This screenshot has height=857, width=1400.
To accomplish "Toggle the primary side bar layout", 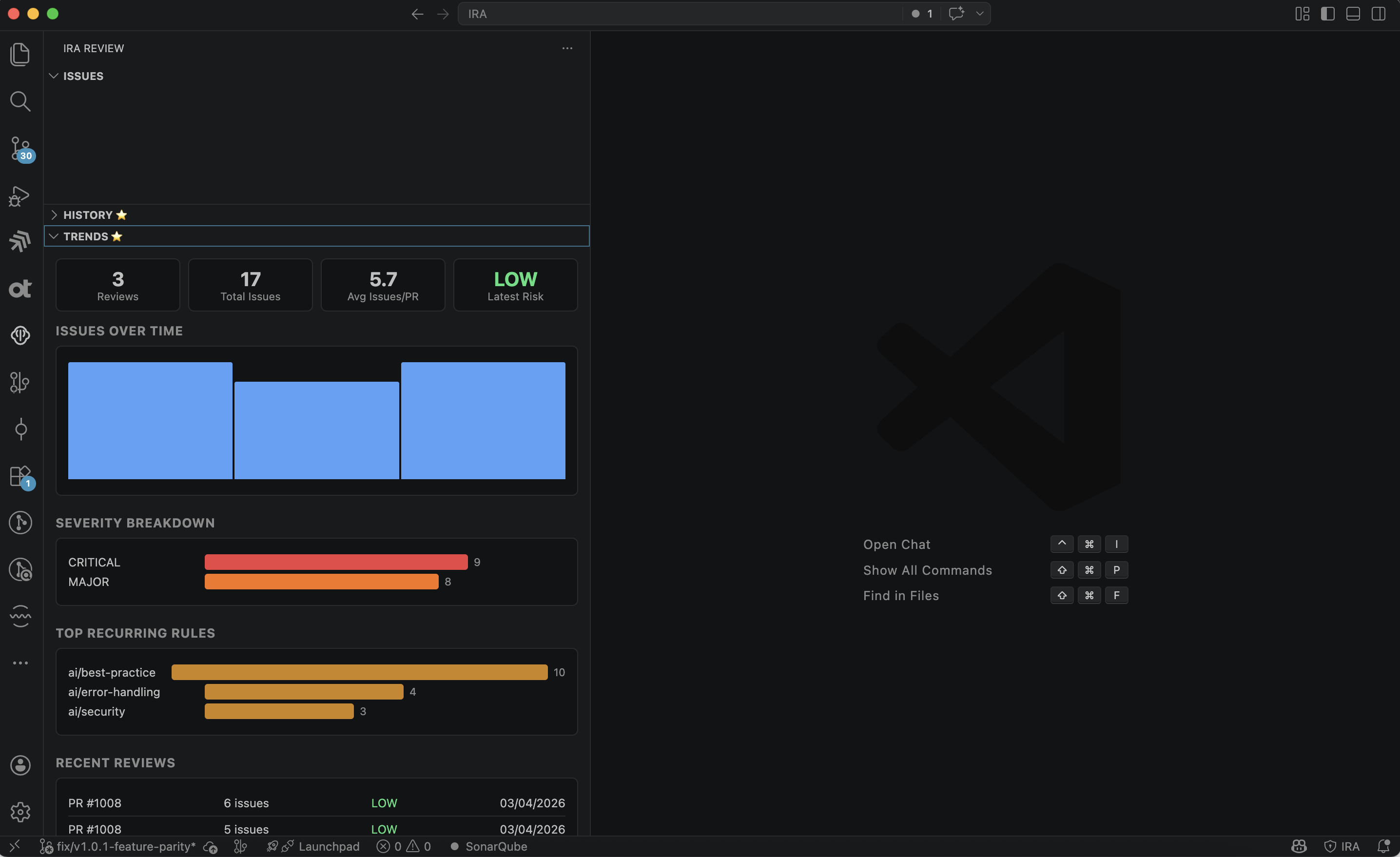I will 1327,14.
